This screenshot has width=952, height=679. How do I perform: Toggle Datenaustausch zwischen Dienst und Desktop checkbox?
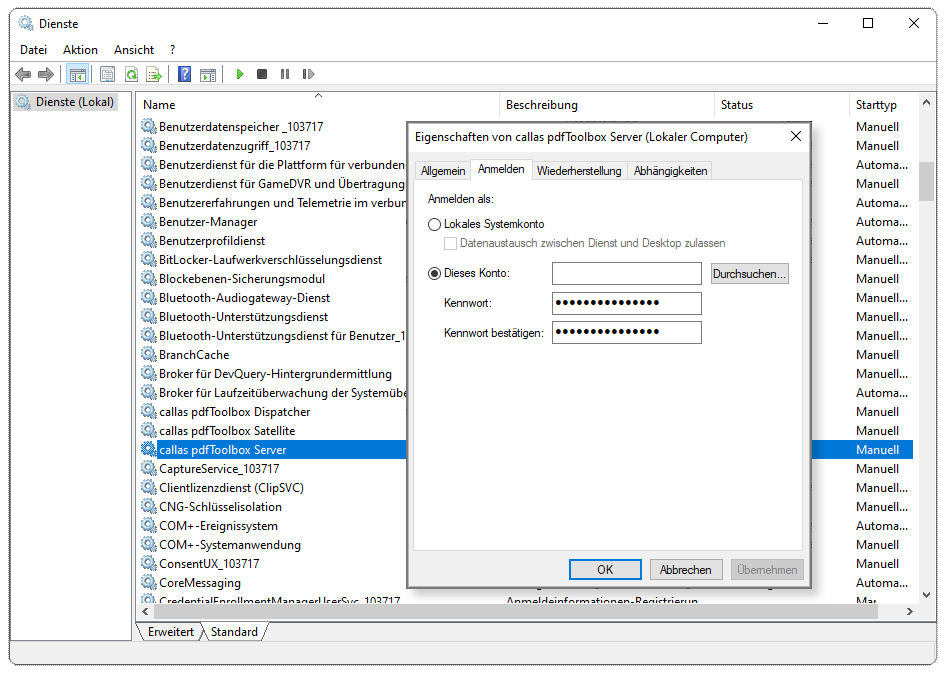[451, 243]
